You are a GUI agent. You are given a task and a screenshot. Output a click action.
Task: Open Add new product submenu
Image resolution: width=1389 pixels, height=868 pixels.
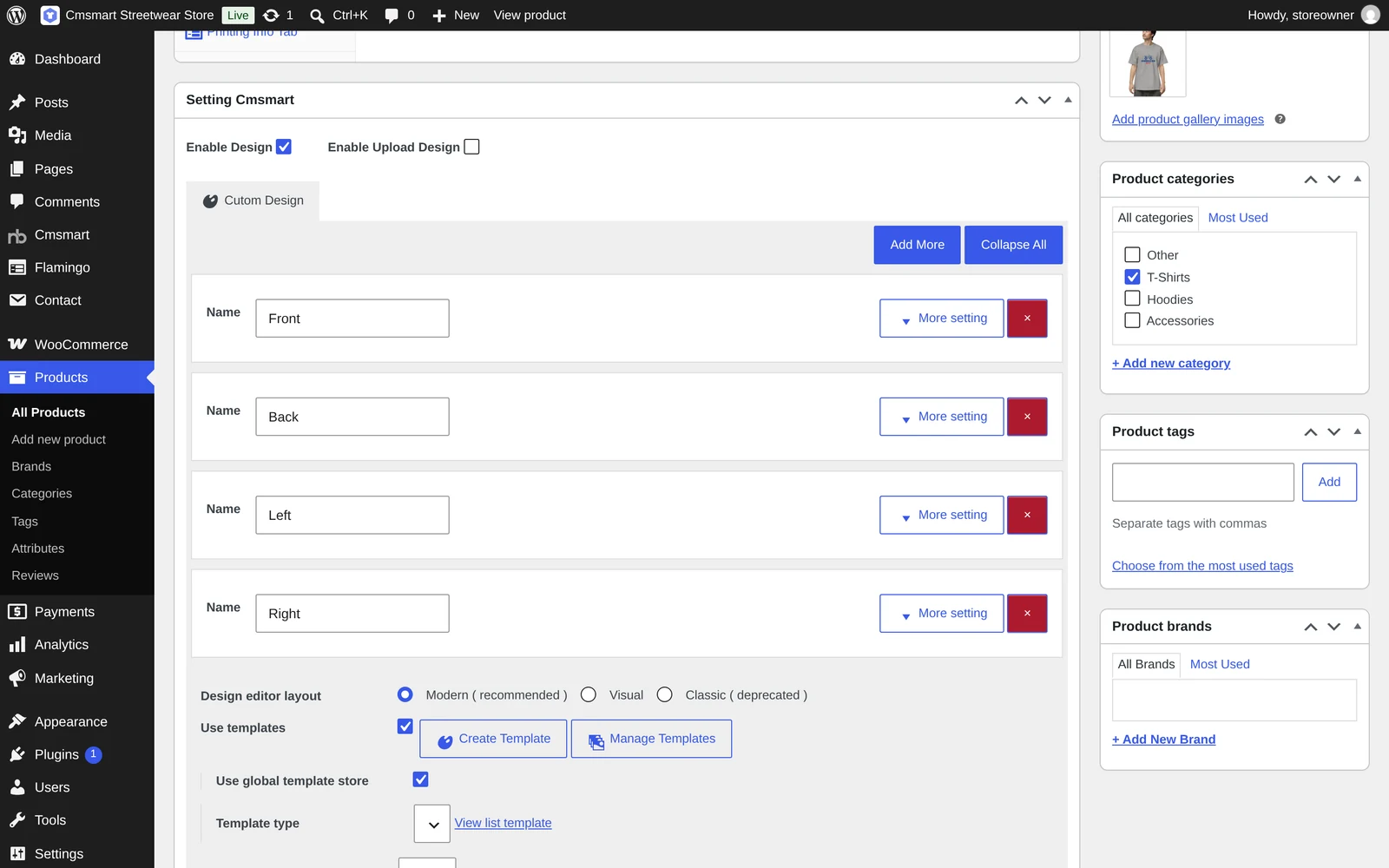point(58,439)
